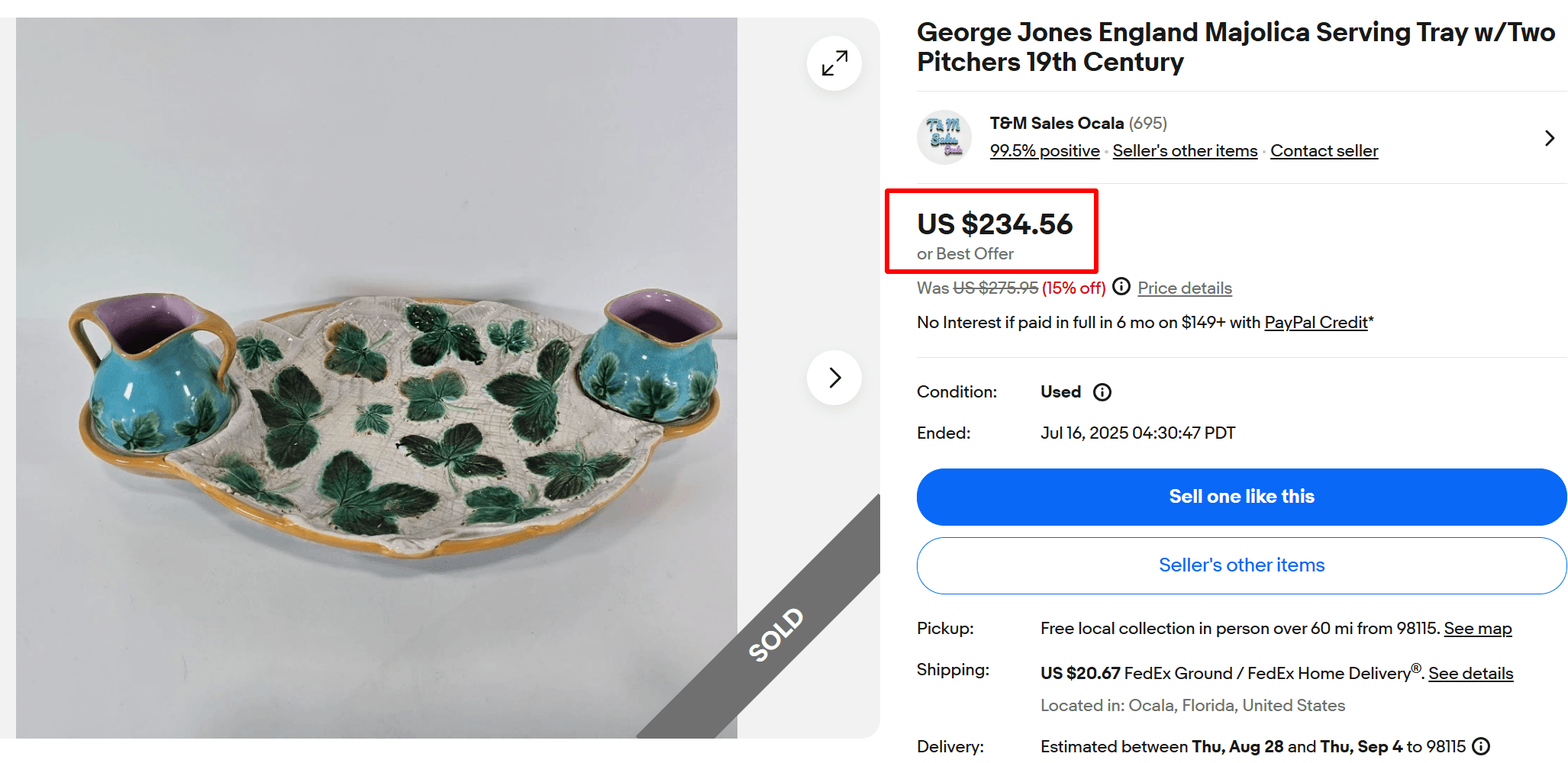Open the 99.5% positive feedback link
The height and width of the screenshot is (763, 1568).
click(x=1044, y=150)
